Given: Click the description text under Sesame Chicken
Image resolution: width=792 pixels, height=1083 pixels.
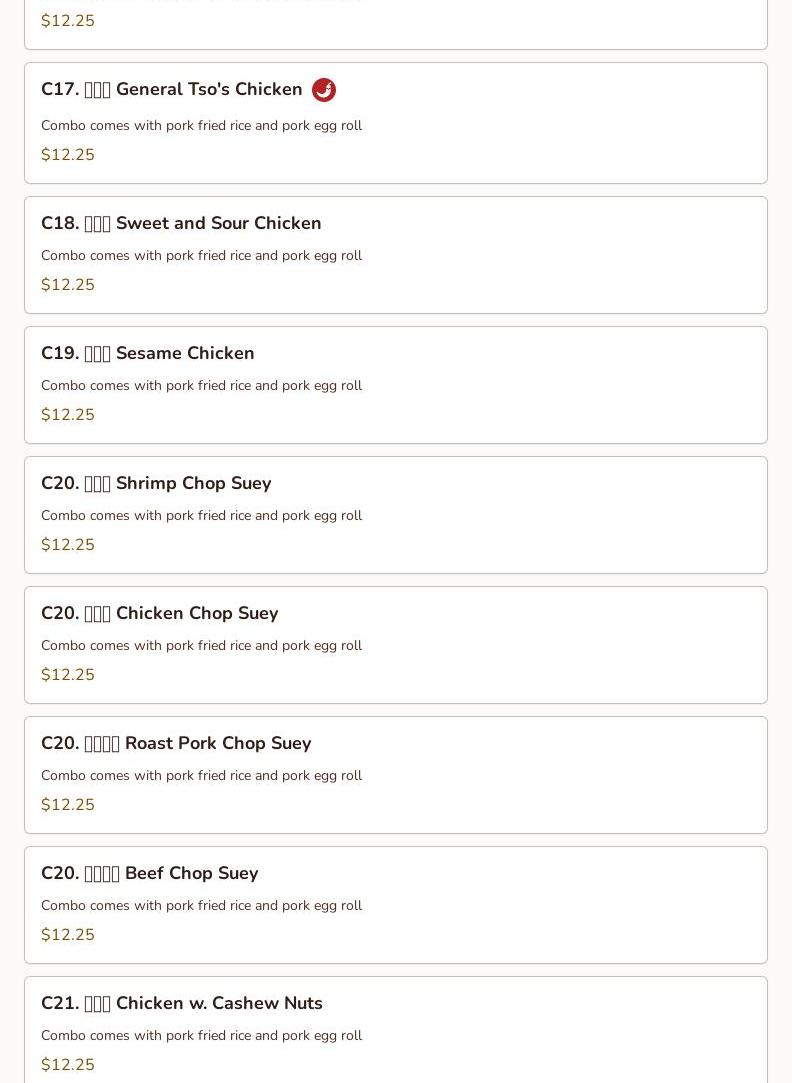Looking at the screenshot, I should click(x=201, y=385).
